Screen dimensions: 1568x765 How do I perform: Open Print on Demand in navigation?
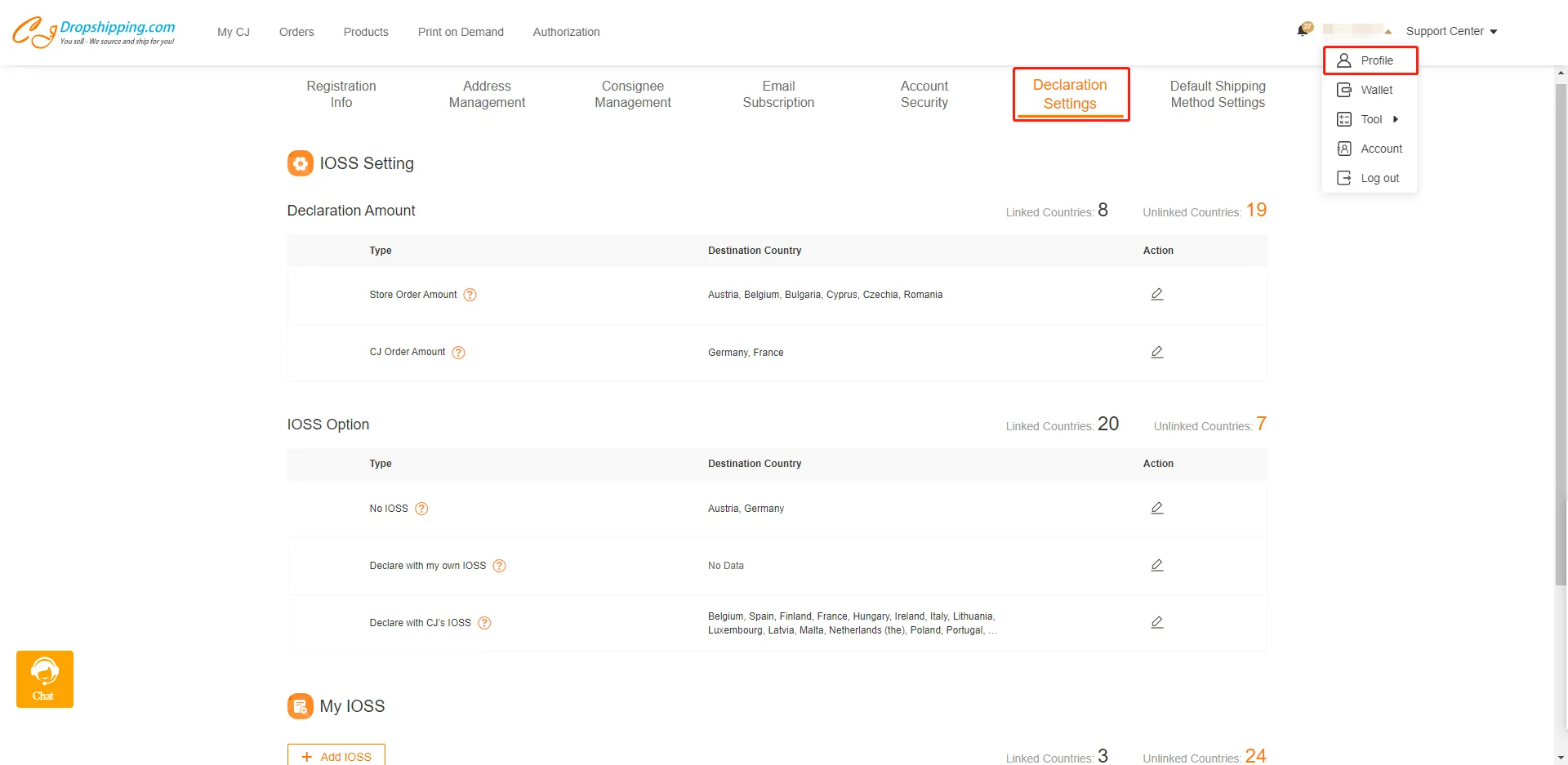point(461,32)
